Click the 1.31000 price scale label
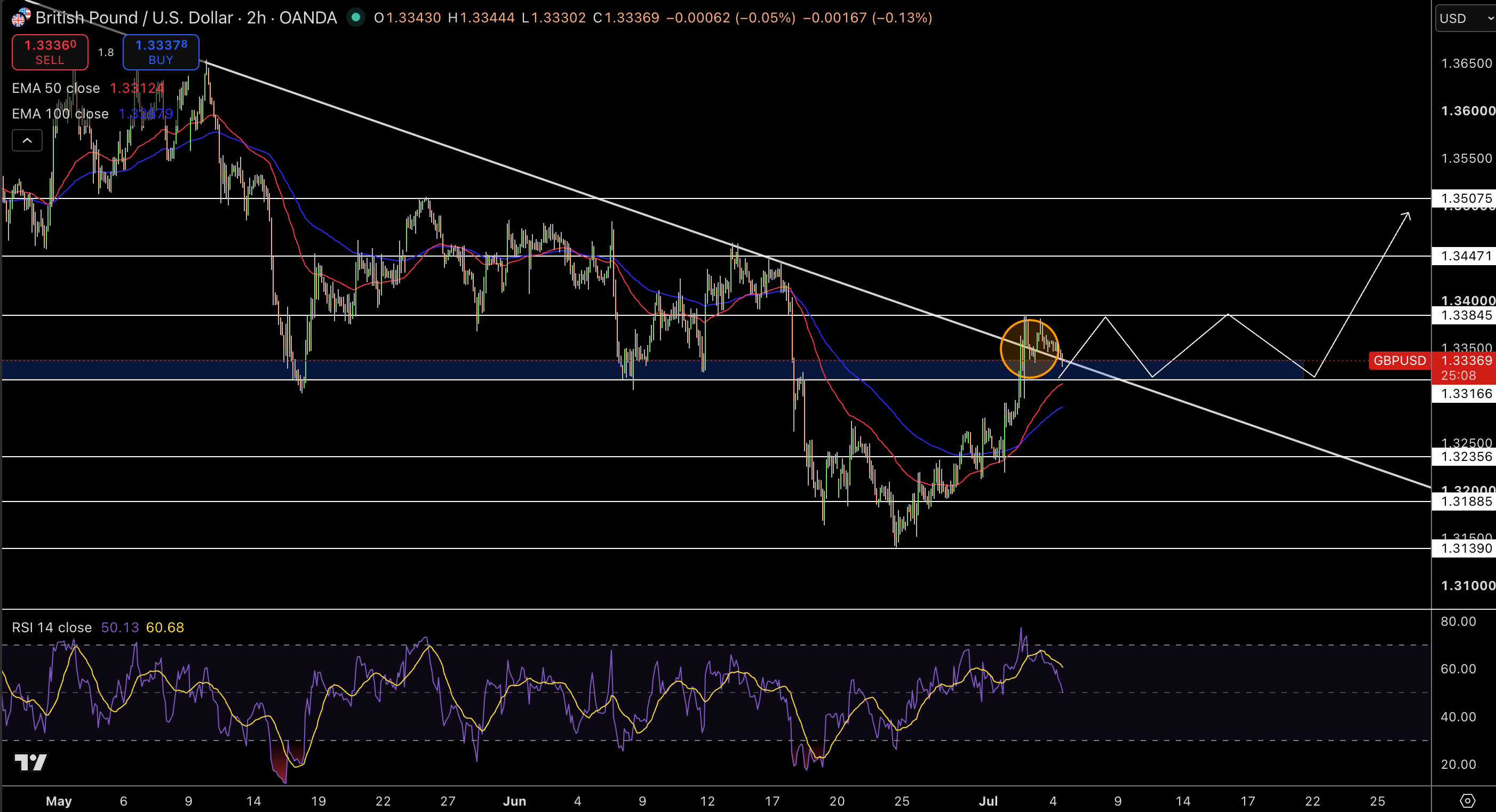The height and width of the screenshot is (812, 1496). 1468,585
